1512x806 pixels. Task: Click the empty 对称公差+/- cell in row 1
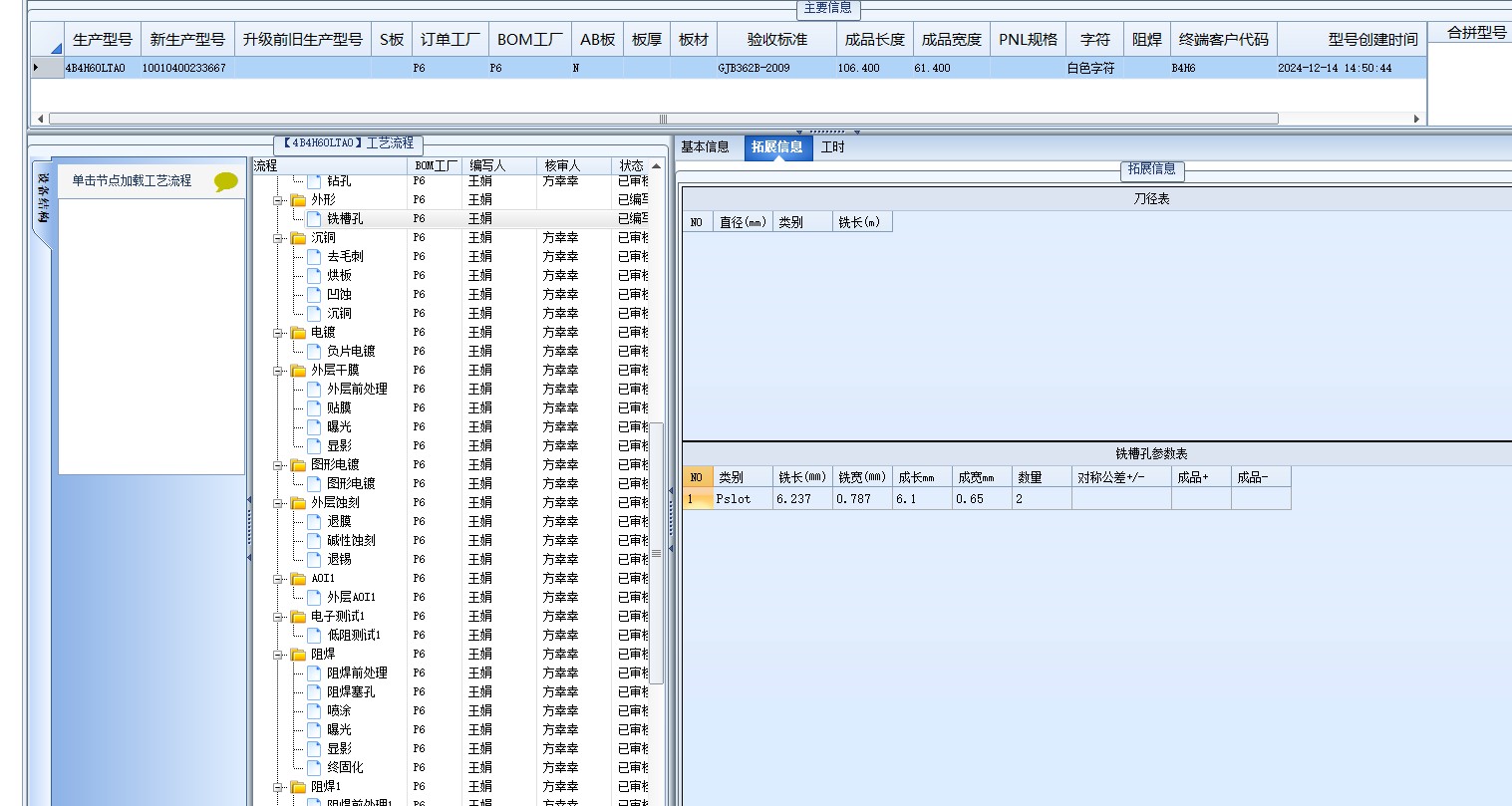click(x=1121, y=498)
